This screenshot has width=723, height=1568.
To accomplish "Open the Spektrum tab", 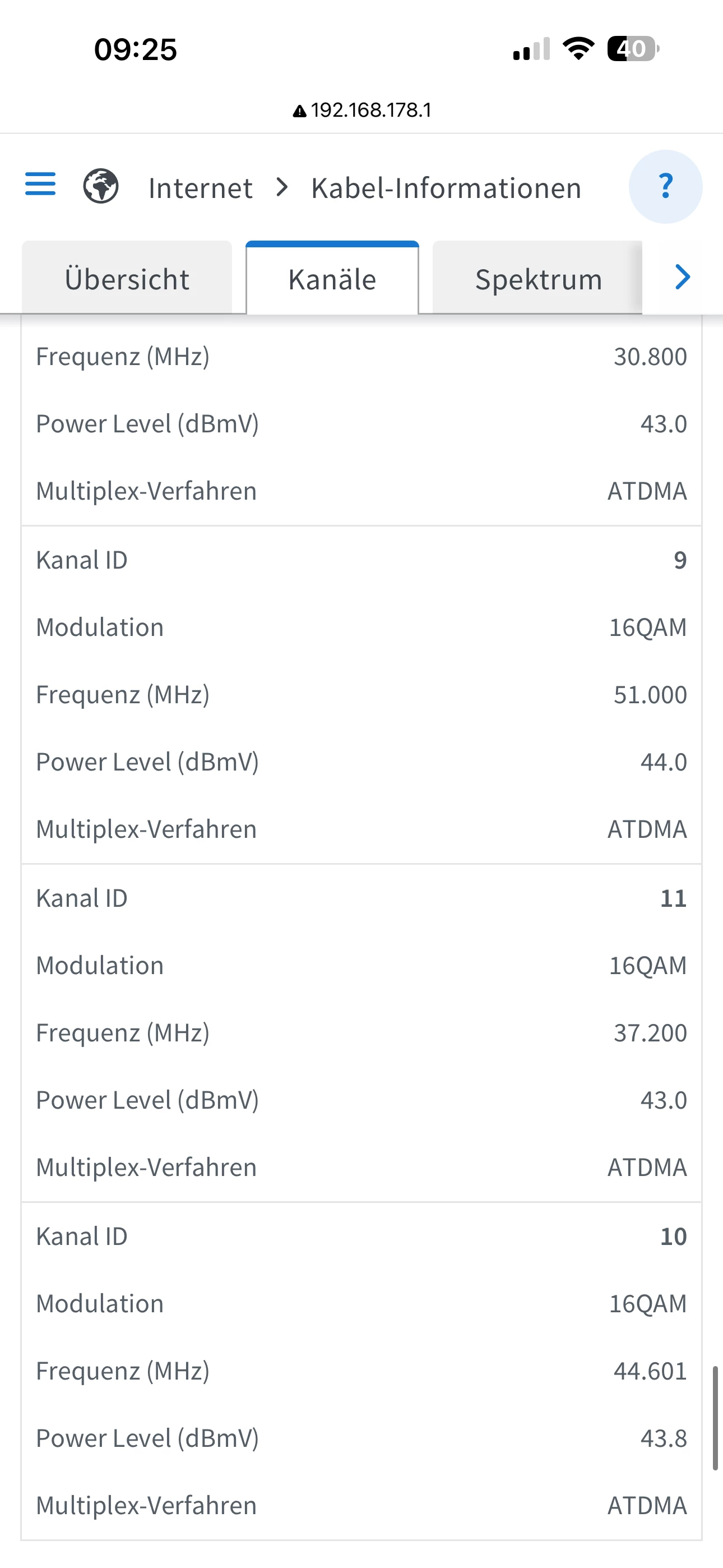I will [x=538, y=278].
